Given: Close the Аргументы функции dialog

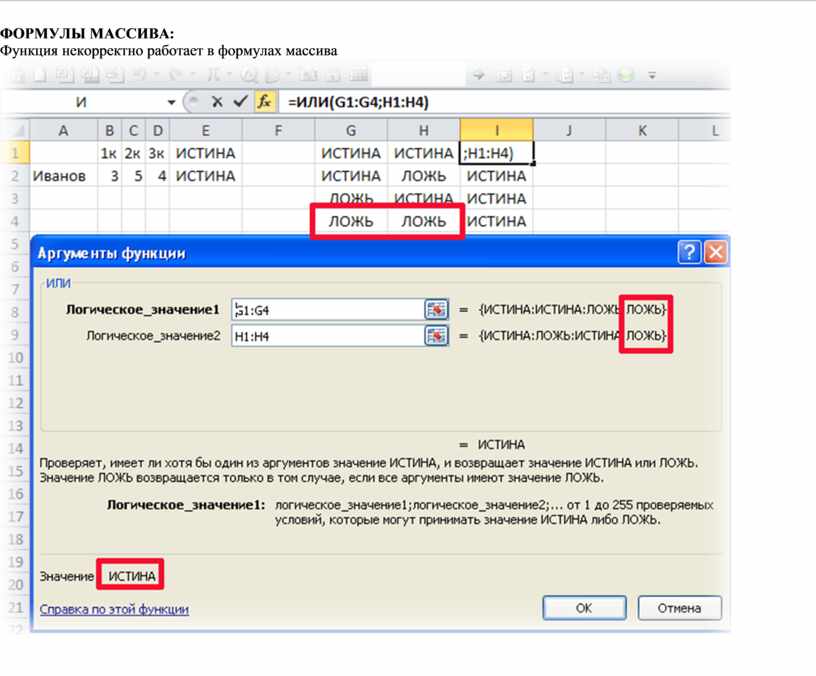Looking at the screenshot, I should coord(716,253).
